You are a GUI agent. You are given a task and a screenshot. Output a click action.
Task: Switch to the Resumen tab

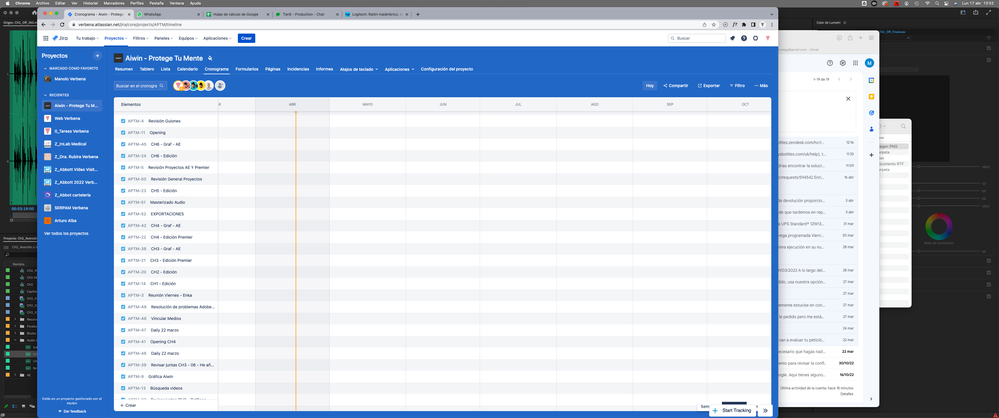tap(124, 69)
